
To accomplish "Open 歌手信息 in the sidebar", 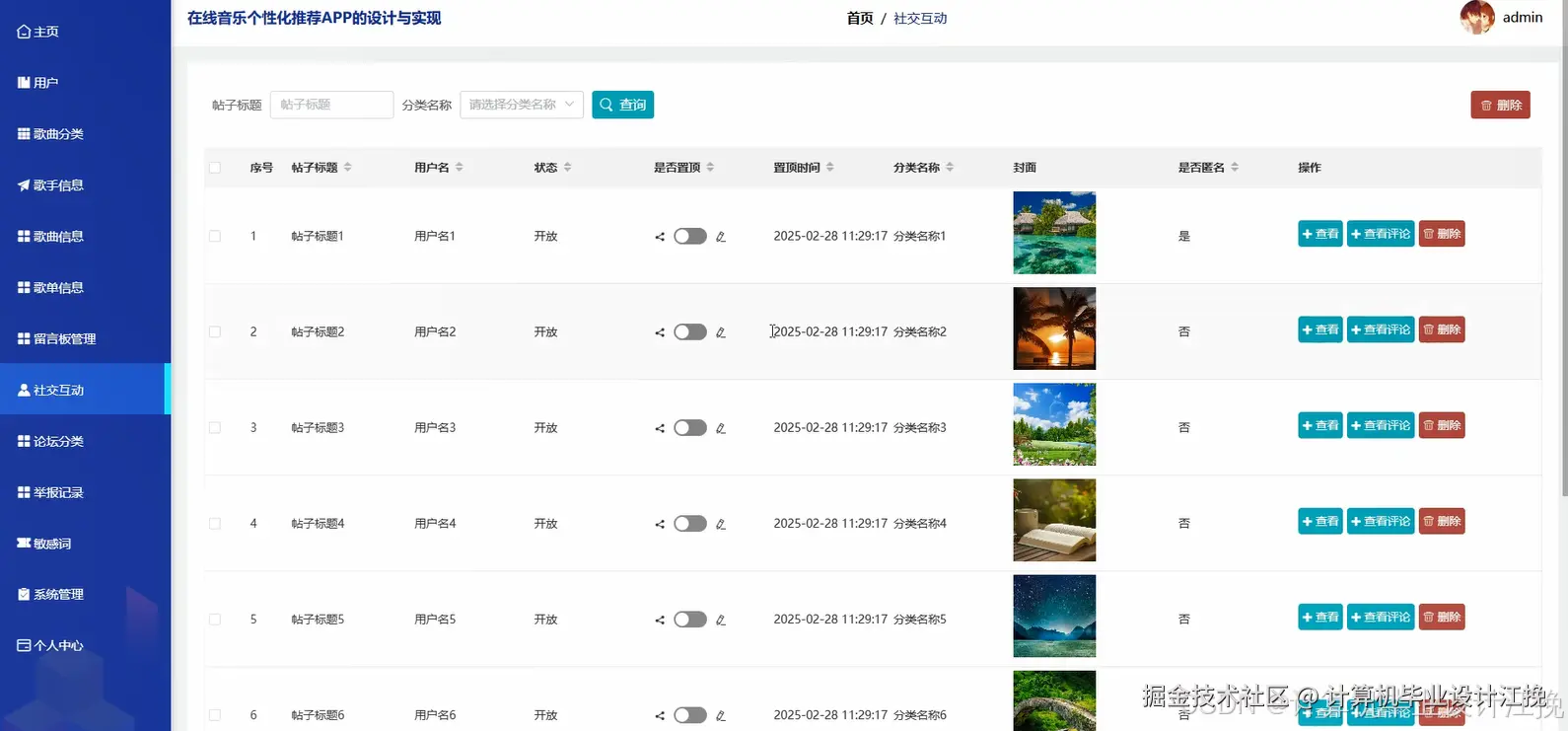I will (85, 185).
